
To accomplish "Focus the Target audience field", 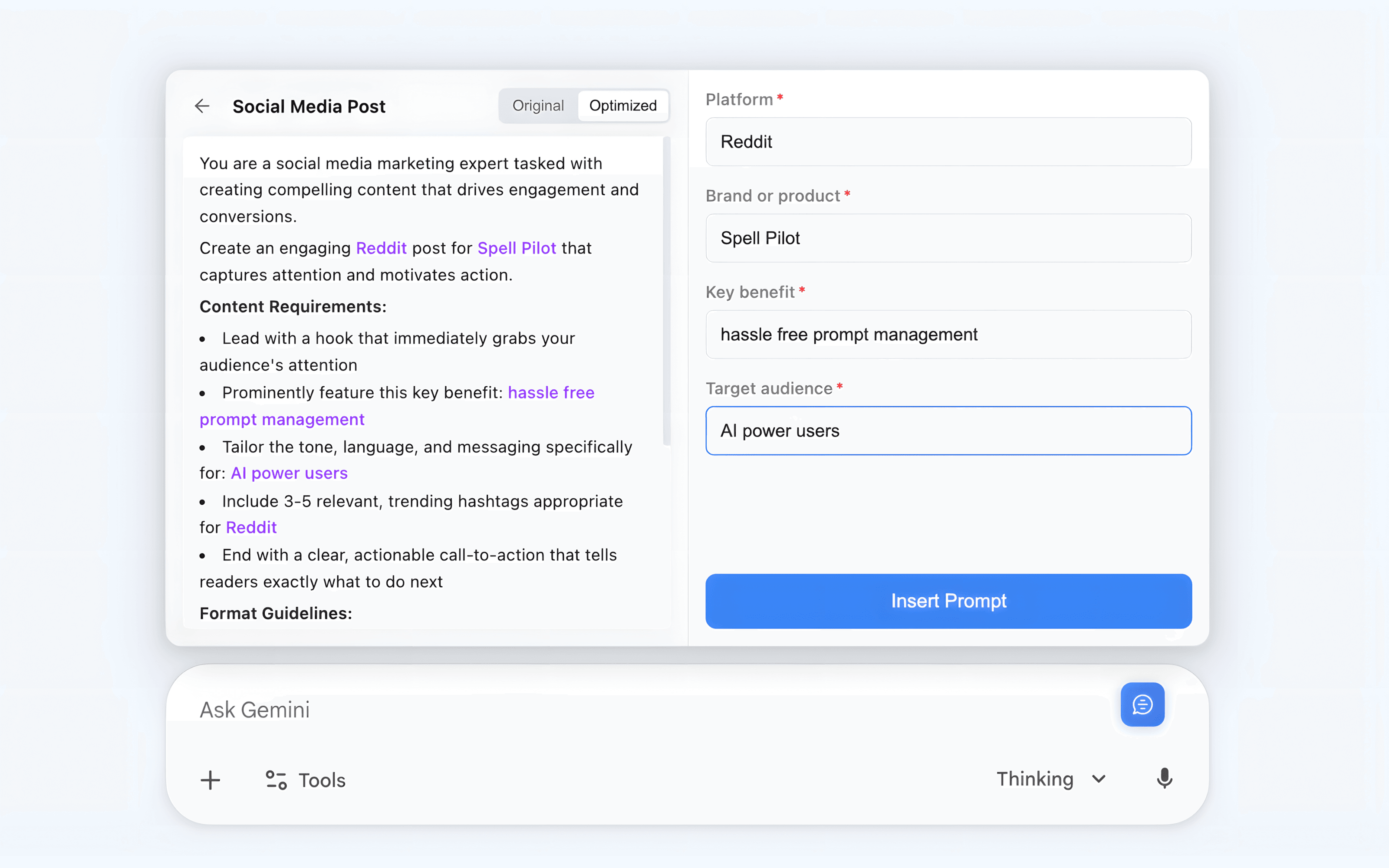I will (x=948, y=431).
